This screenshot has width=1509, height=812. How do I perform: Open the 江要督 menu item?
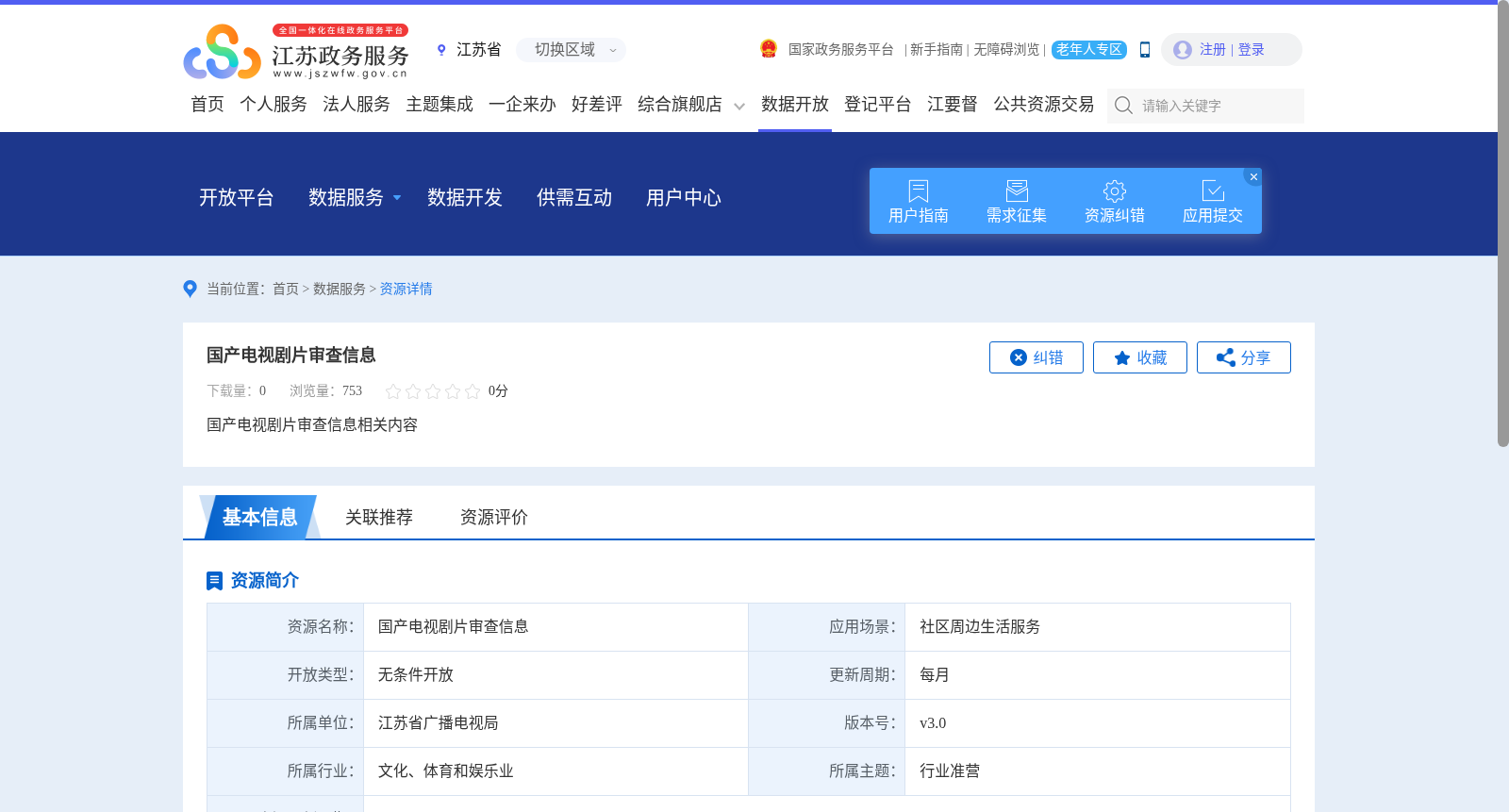pos(953,105)
